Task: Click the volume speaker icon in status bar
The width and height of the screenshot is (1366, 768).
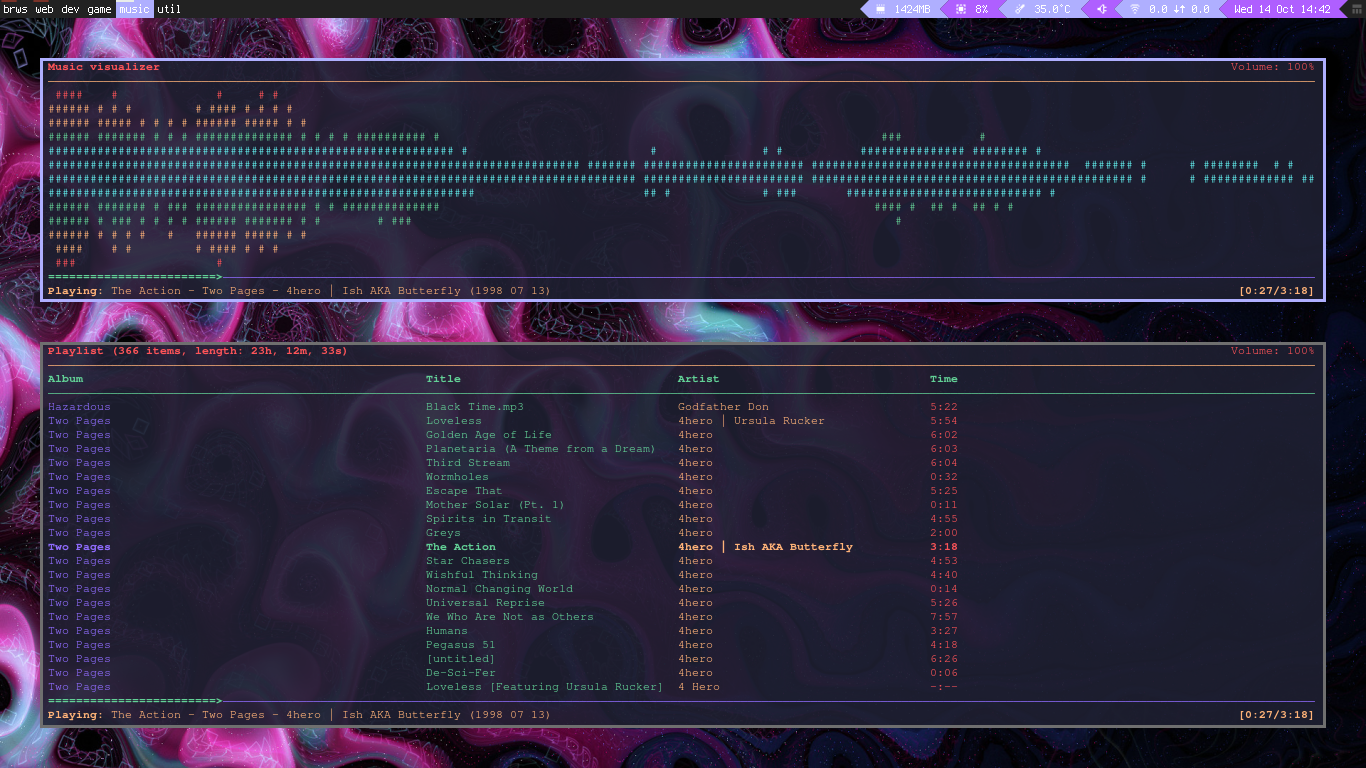Action: tap(1101, 9)
